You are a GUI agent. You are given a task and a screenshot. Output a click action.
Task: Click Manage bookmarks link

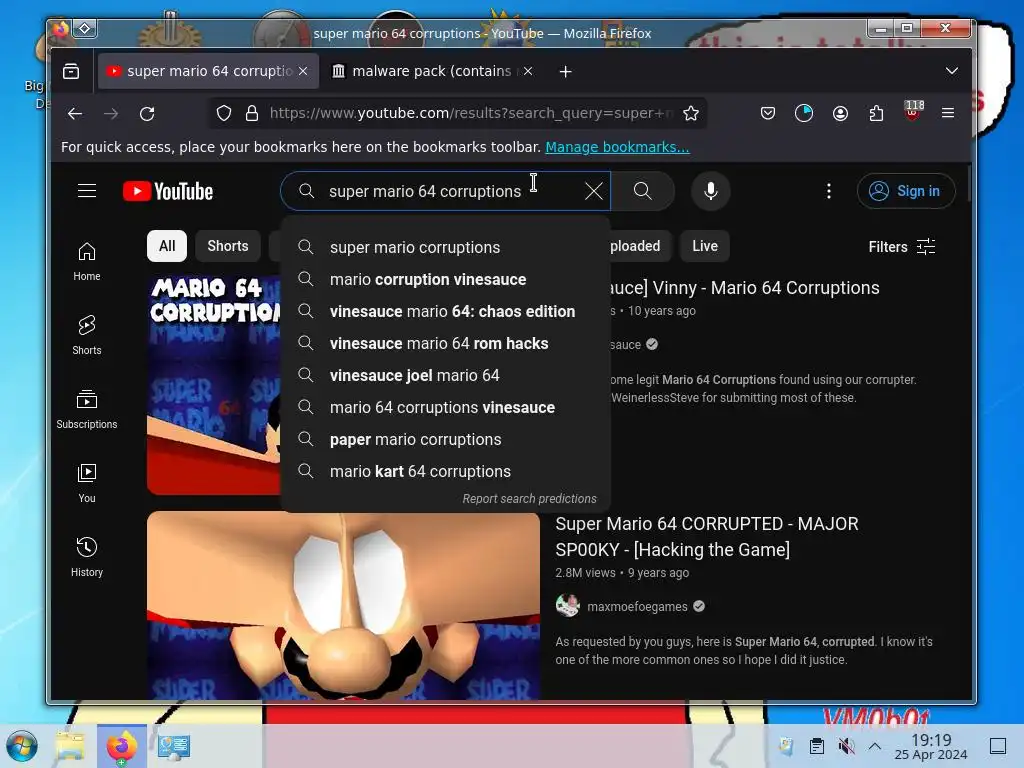point(617,147)
